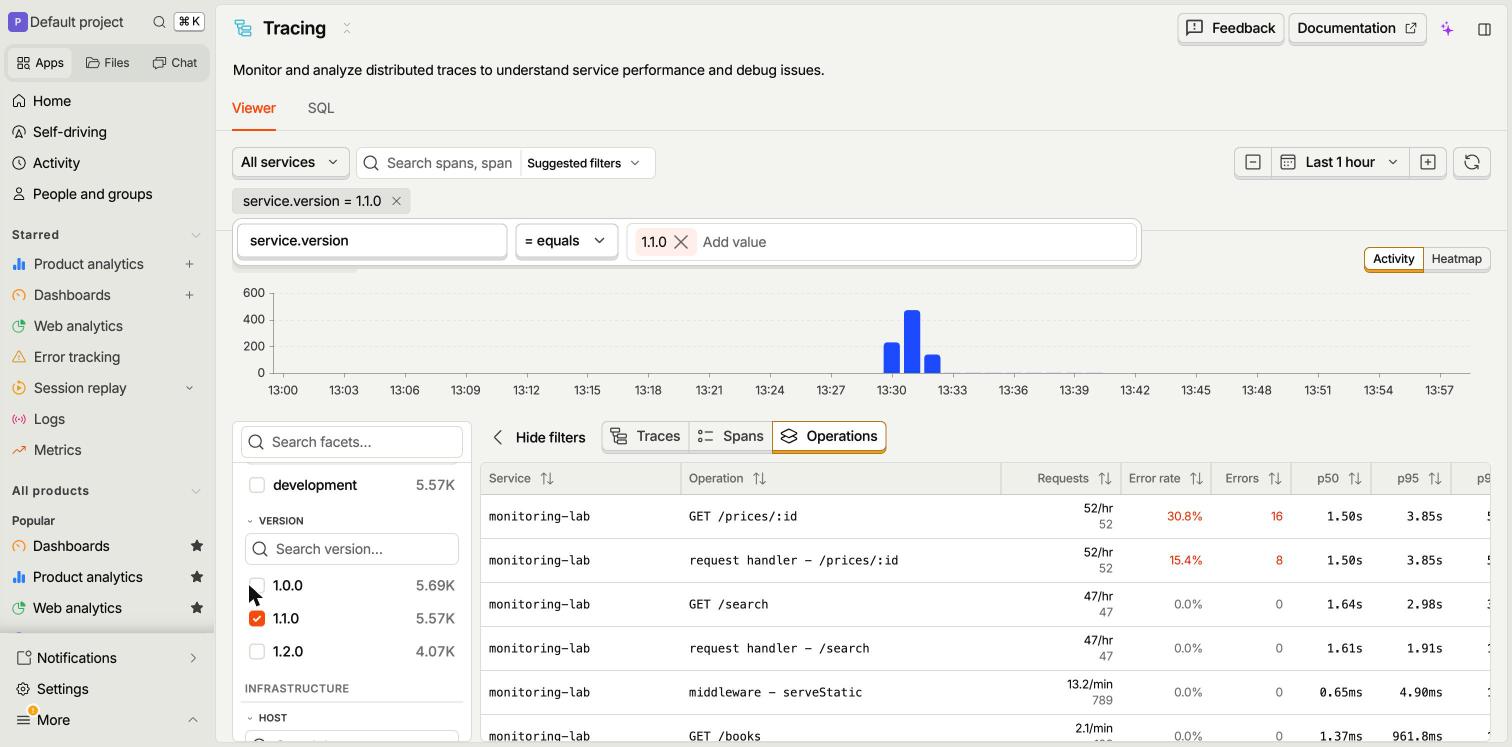Open the All services dropdown
The height and width of the screenshot is (747, 1512).
[x=290, y=162]
